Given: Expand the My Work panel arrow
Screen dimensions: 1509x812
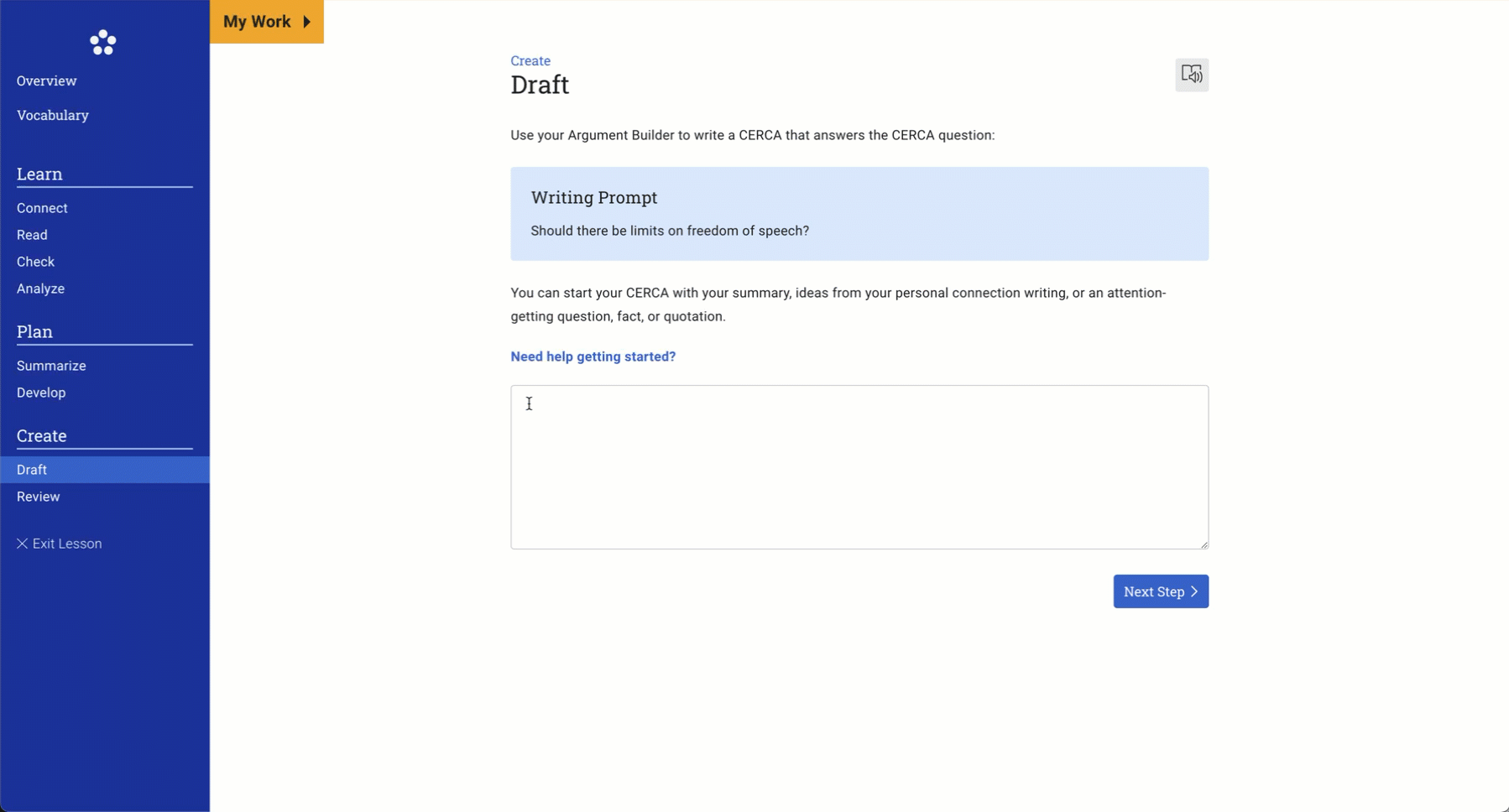Looking at the screenshot, I should pos(307,22).
